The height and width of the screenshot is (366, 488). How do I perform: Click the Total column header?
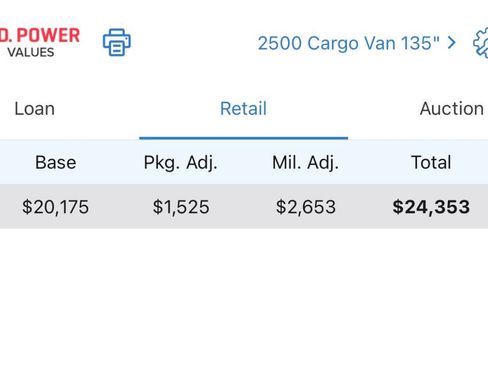click(x=431, y=162)
